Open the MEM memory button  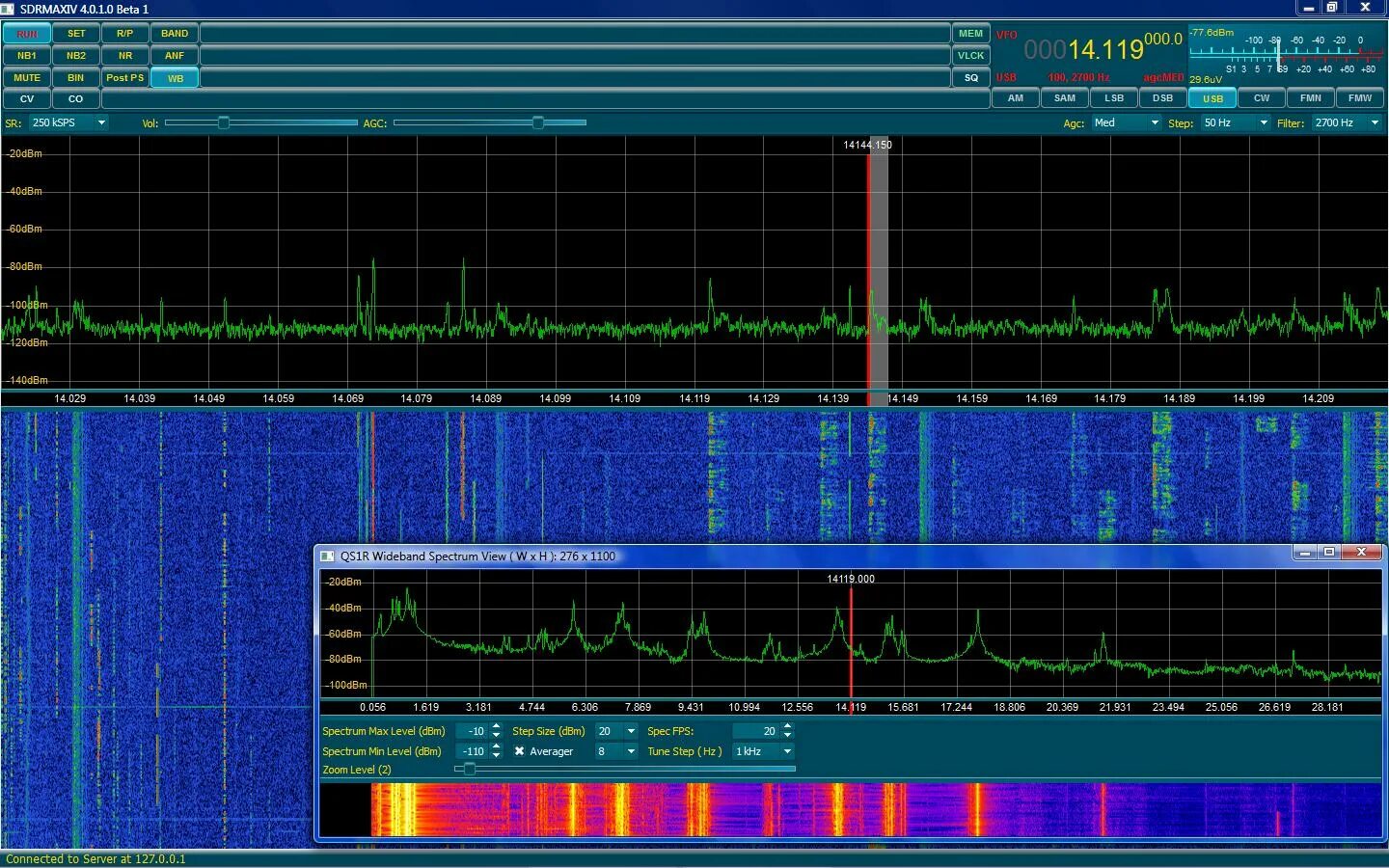(971, 34)
